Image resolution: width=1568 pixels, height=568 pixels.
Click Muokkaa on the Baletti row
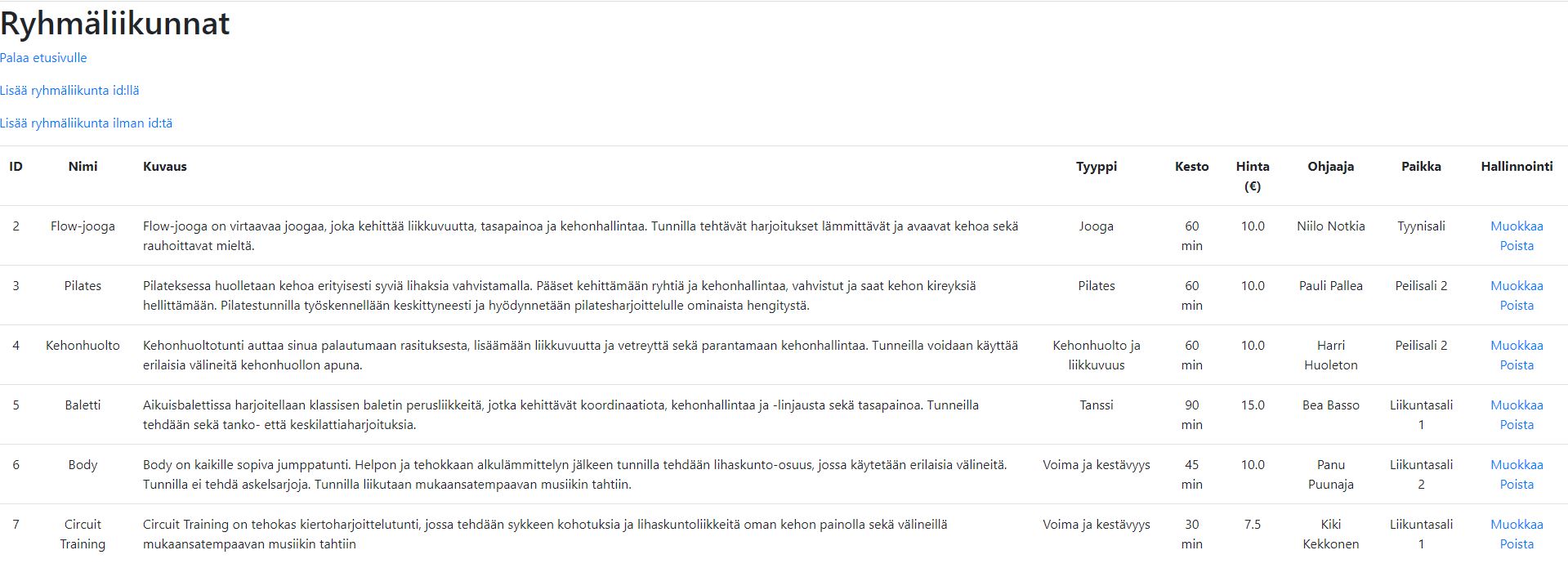pos(1517,405)
